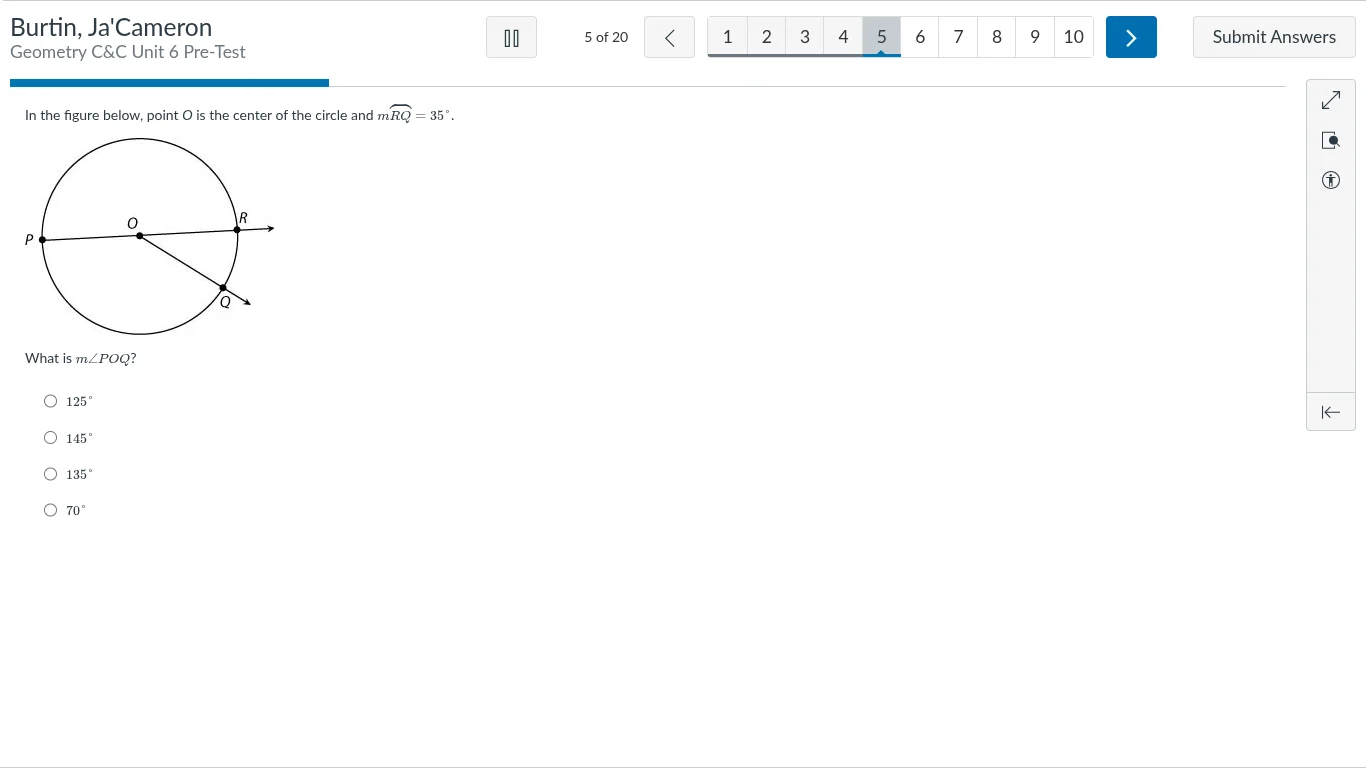This screenshot has width=1366, height=768.
Task: Select the 125° answer choice
Action: click(51, 401)
